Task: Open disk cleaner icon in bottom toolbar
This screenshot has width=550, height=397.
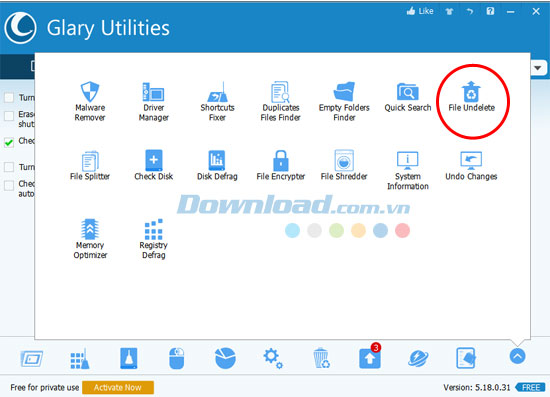Action: point(129,358)
